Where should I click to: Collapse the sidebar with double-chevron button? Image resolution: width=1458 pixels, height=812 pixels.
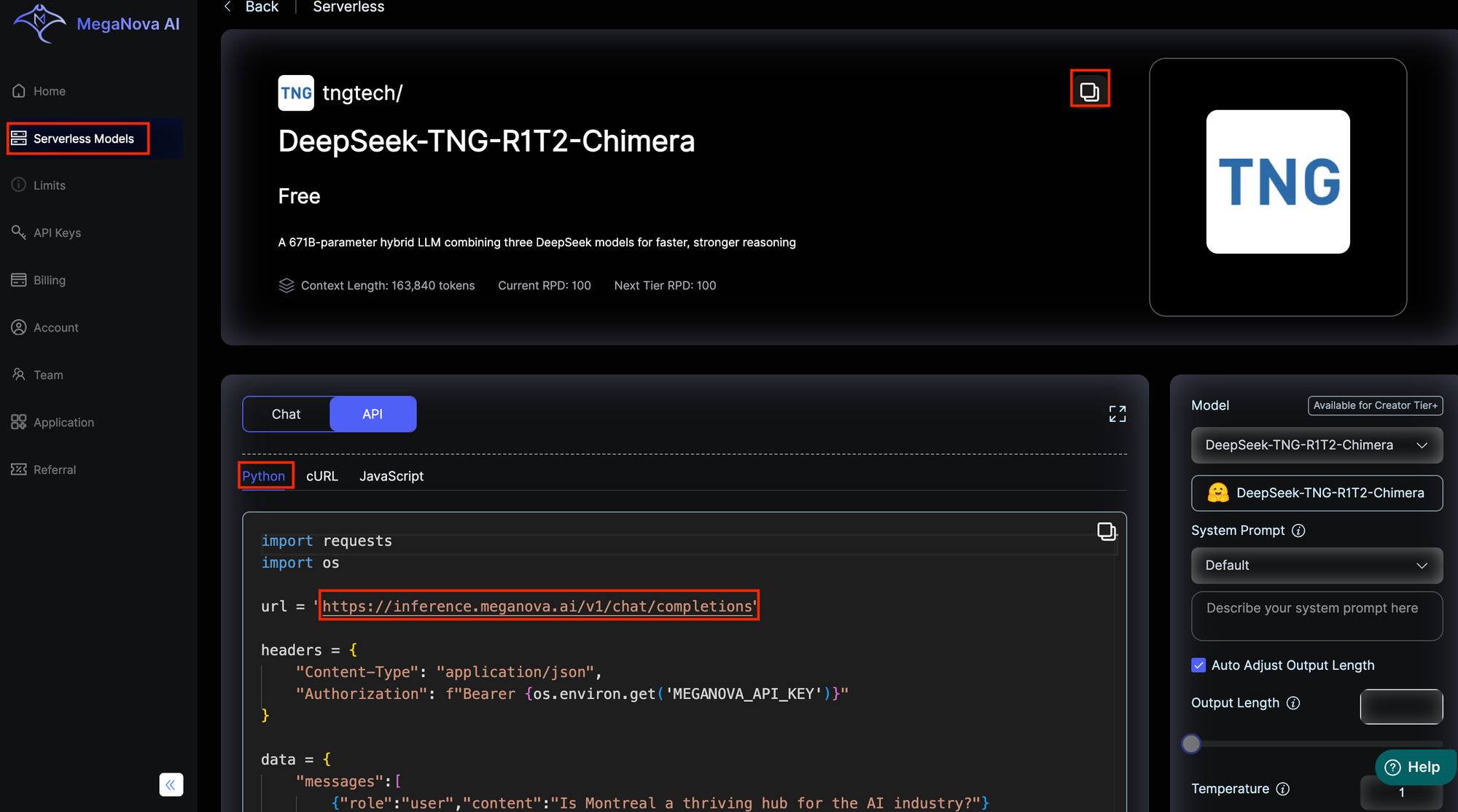click(x=171, y=784)
